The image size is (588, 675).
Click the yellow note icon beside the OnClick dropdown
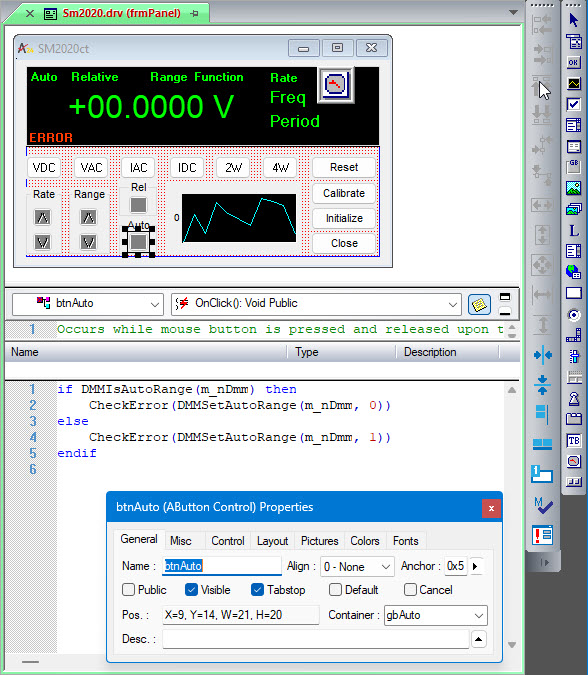pos(479,305)
